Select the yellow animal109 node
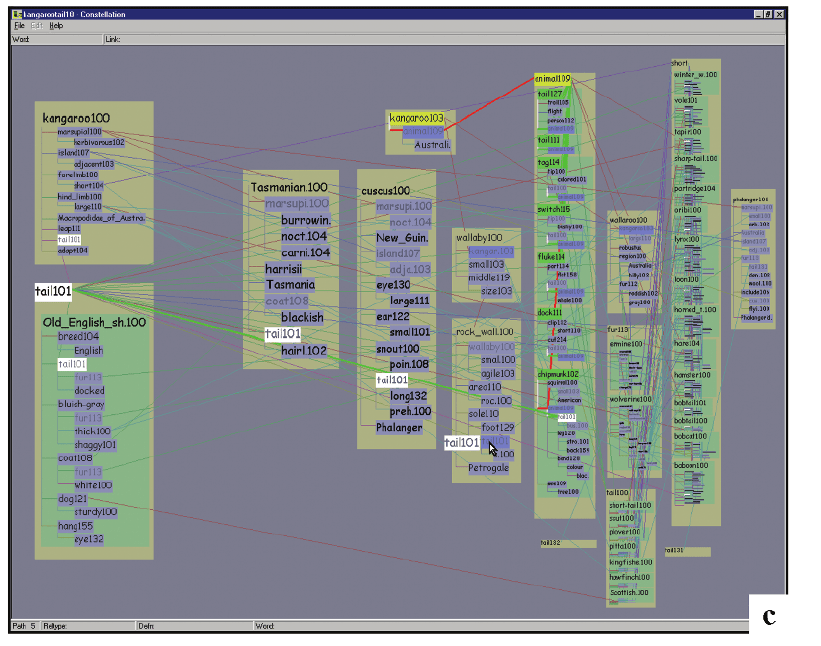821x646 pixels. click(553, 78)
